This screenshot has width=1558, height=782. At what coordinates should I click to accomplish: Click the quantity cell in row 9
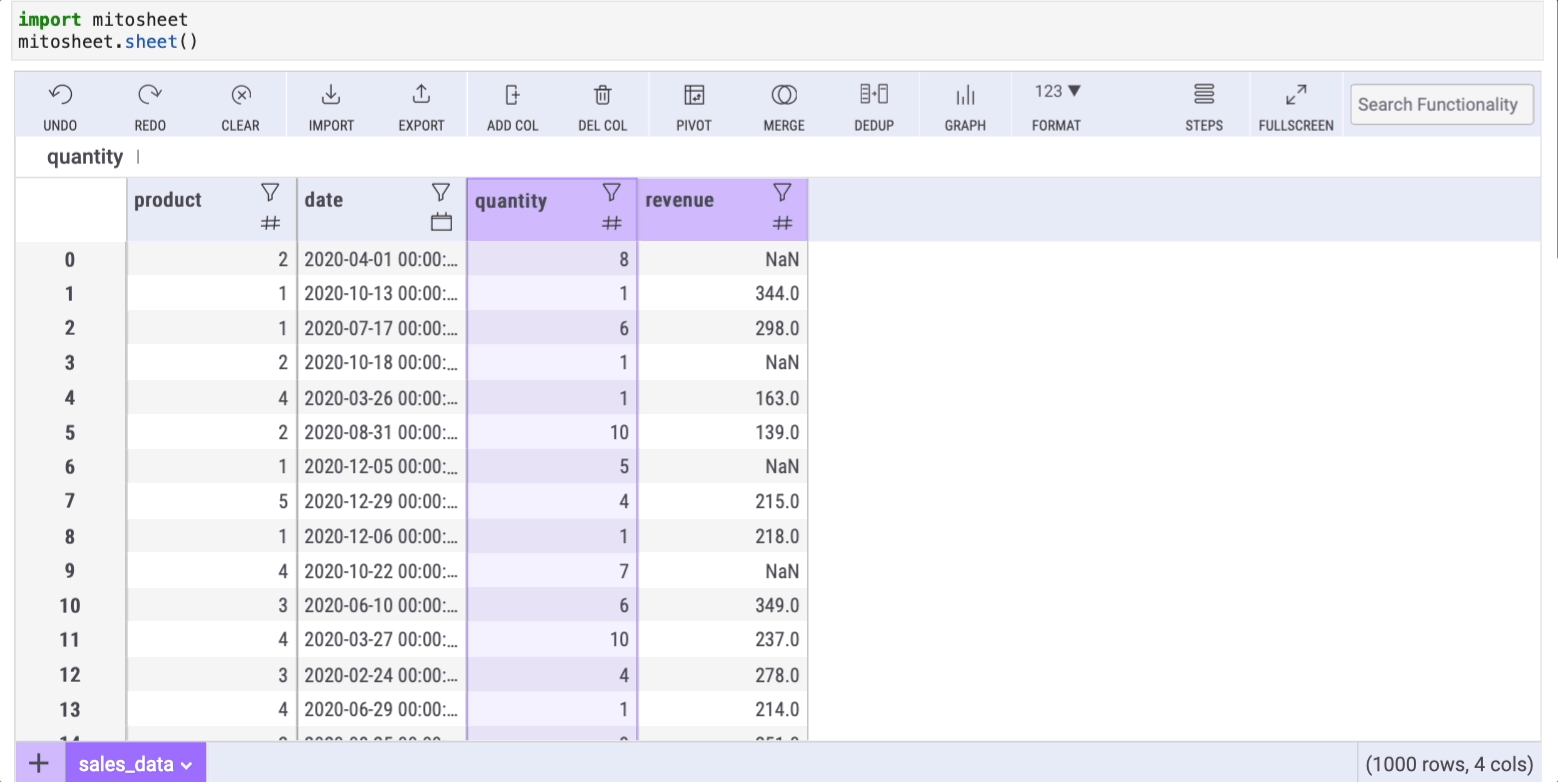click(552, 571)
